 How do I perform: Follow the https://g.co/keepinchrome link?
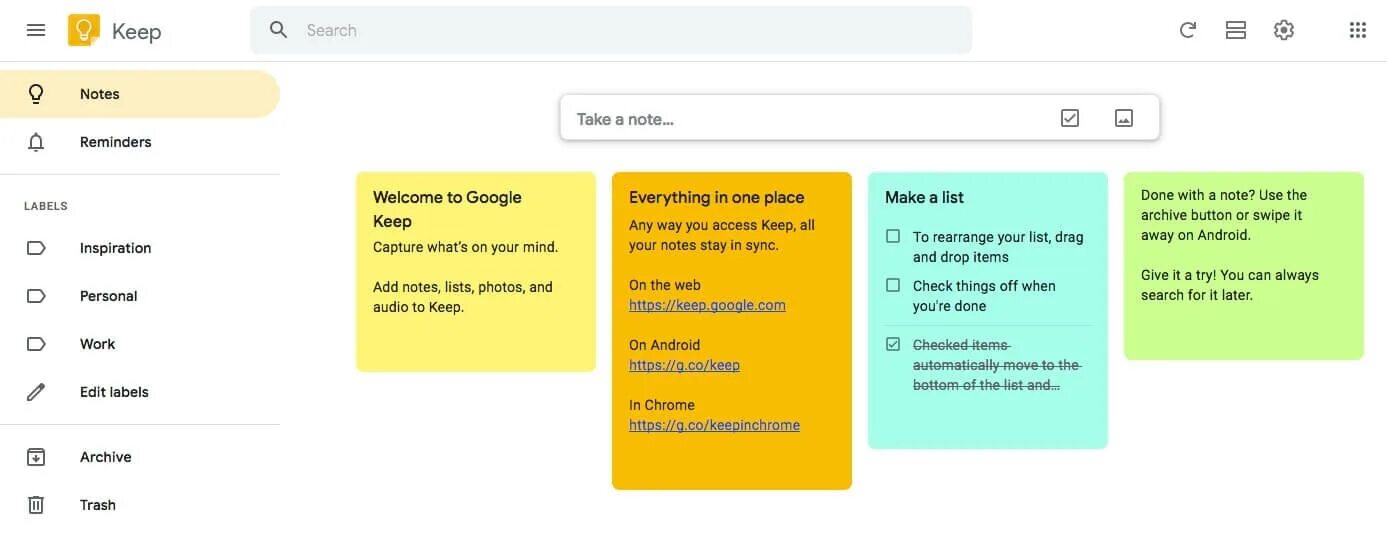click(x=714, y=425)
